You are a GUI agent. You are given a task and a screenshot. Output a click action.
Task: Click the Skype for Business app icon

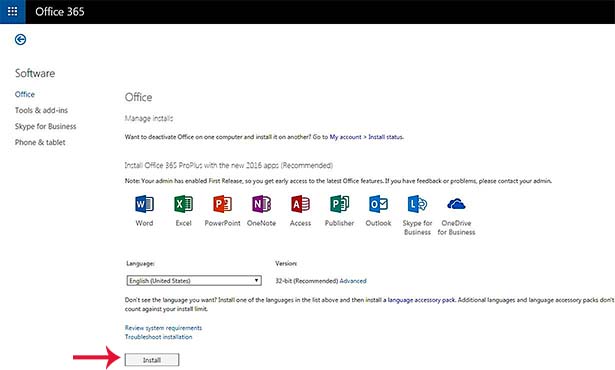[417, 204]
